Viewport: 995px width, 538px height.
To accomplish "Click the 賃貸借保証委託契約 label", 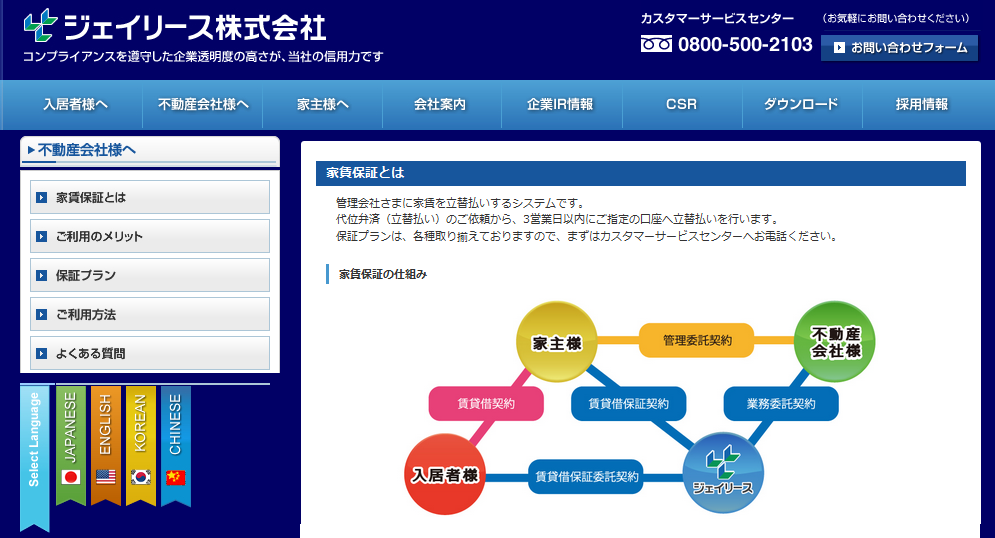I will (586, 476).
